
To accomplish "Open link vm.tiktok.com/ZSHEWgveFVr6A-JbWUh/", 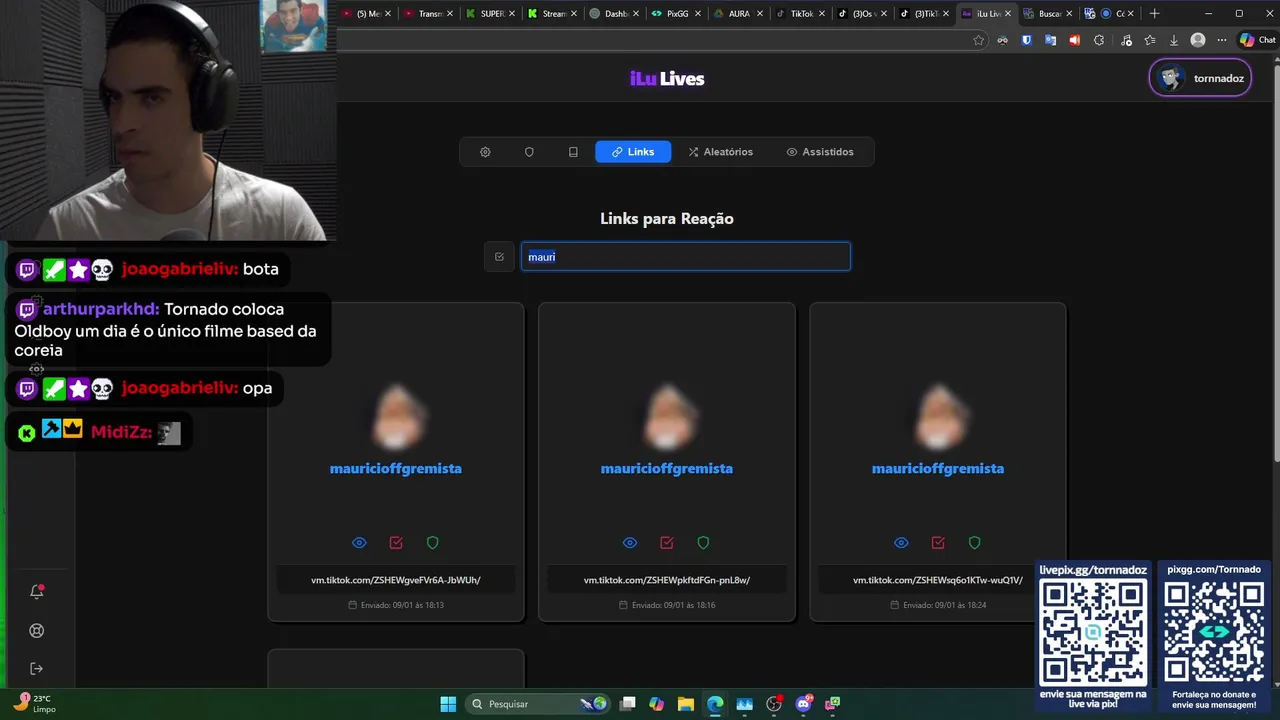I will (x=396, y=580).
